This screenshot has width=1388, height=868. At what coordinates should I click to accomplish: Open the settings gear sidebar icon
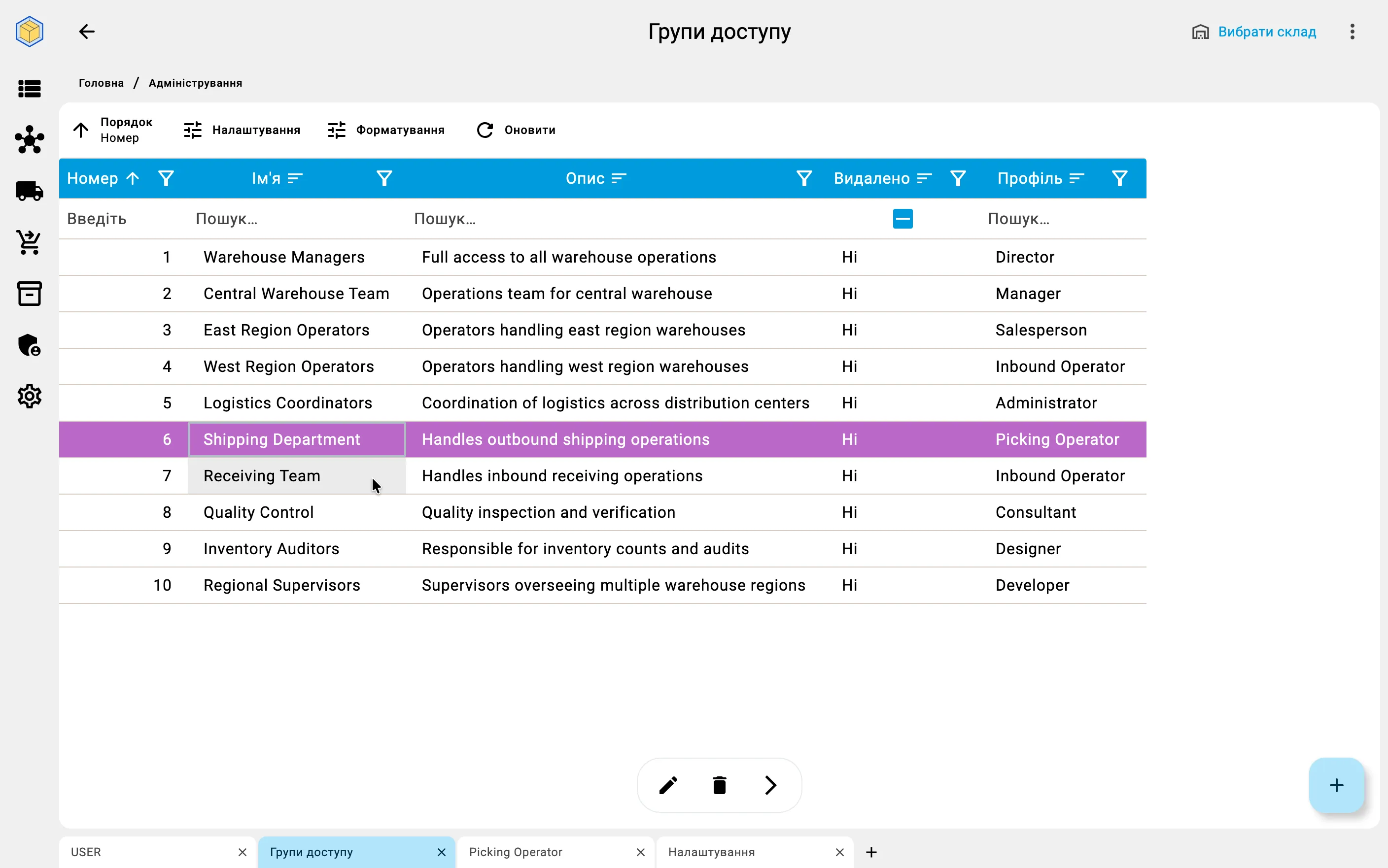pos(29,396)
